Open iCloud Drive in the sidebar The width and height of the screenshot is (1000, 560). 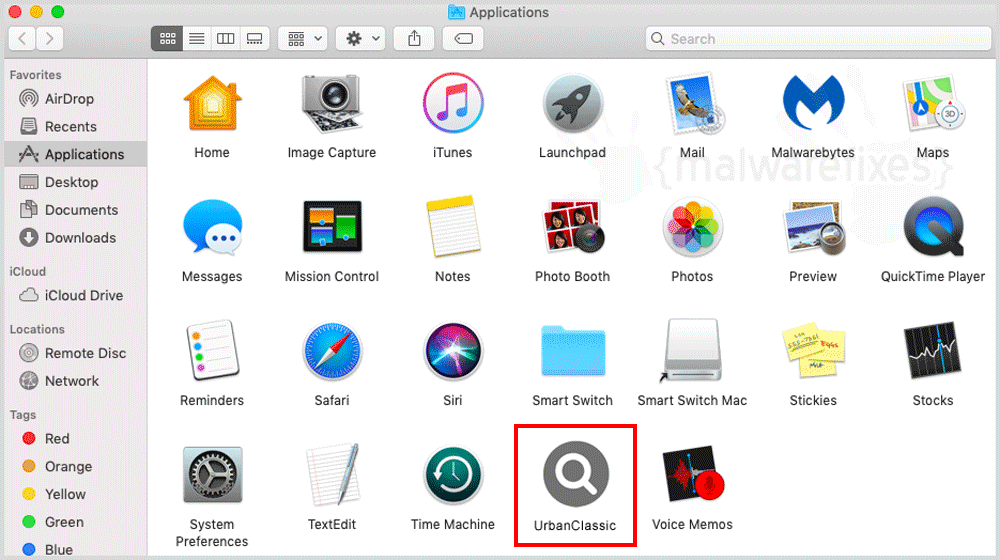click(75, 295)
